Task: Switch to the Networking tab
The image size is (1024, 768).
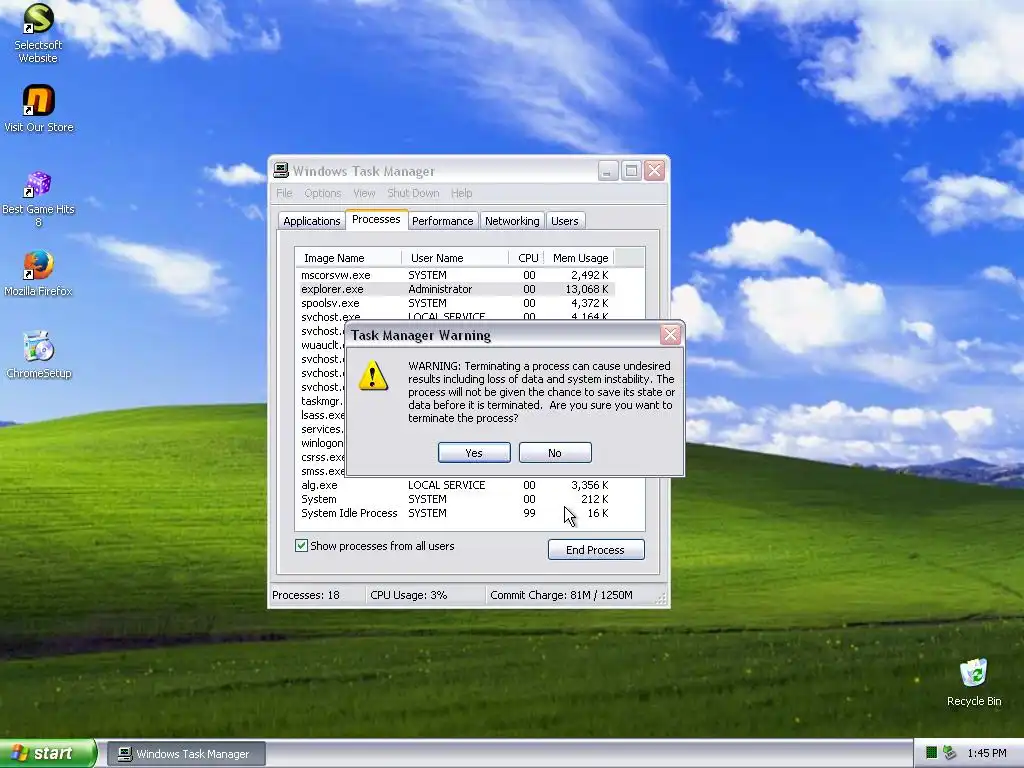Action: pyautogui.click(x=512, y=221)
